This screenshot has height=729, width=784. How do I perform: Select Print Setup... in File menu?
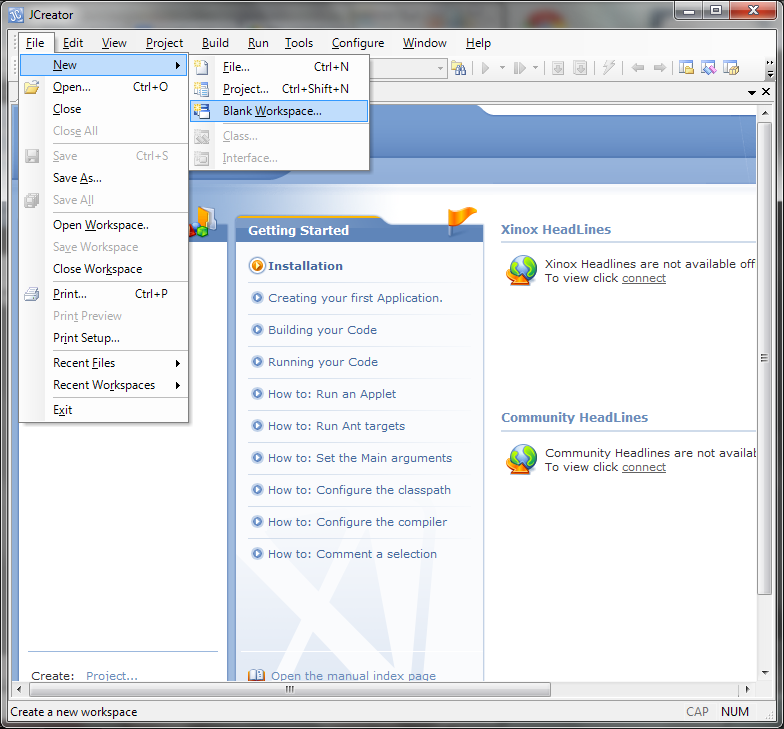[x=104, y=338]
